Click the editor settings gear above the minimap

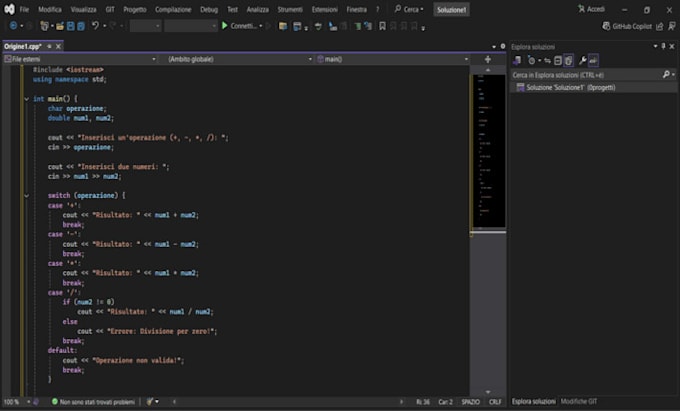click(x=503, y=46)
